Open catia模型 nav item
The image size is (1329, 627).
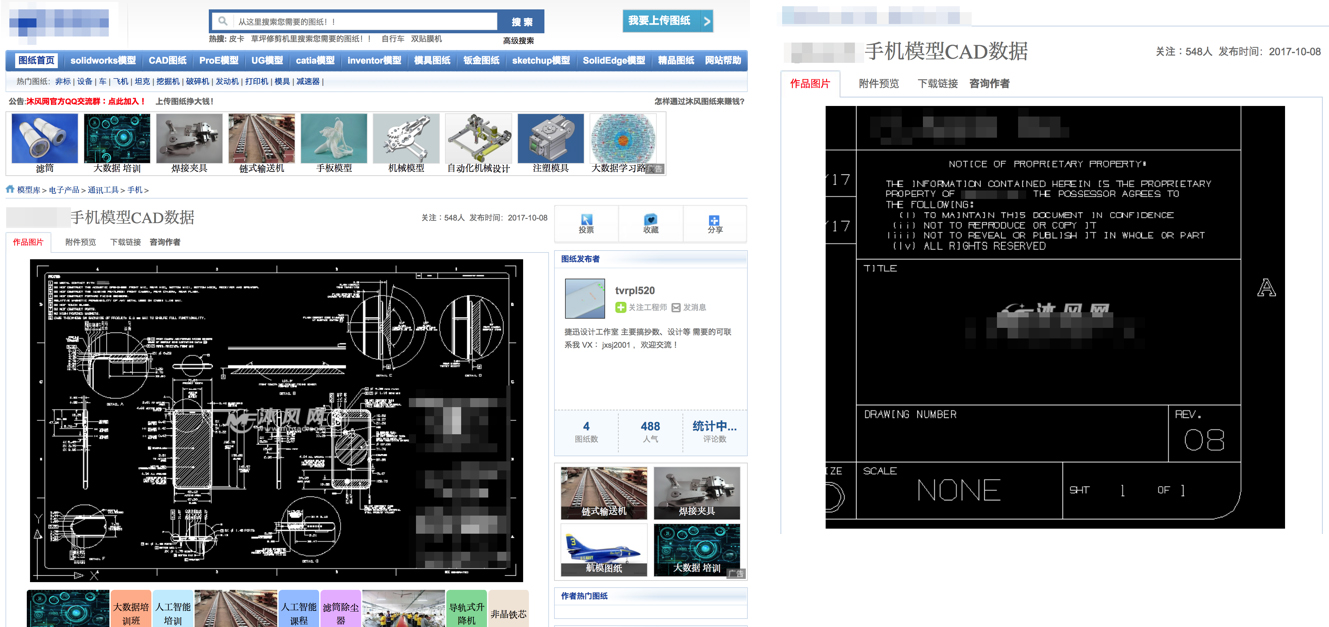point(315,61)
